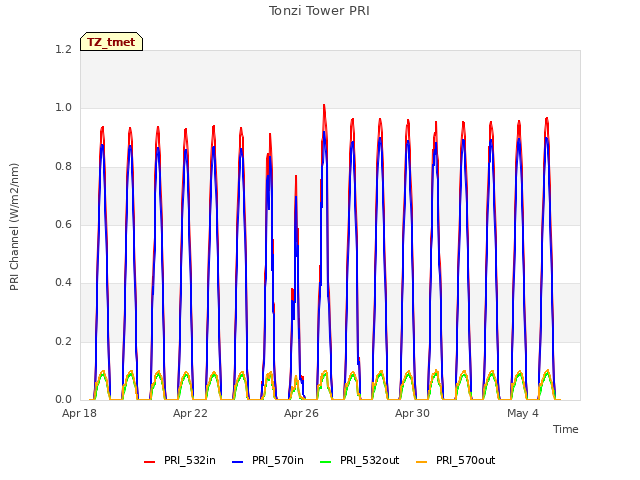Click the chart title Tonzi Tower PRI
This screenshot has height=480, width=640.
[319, 11]
